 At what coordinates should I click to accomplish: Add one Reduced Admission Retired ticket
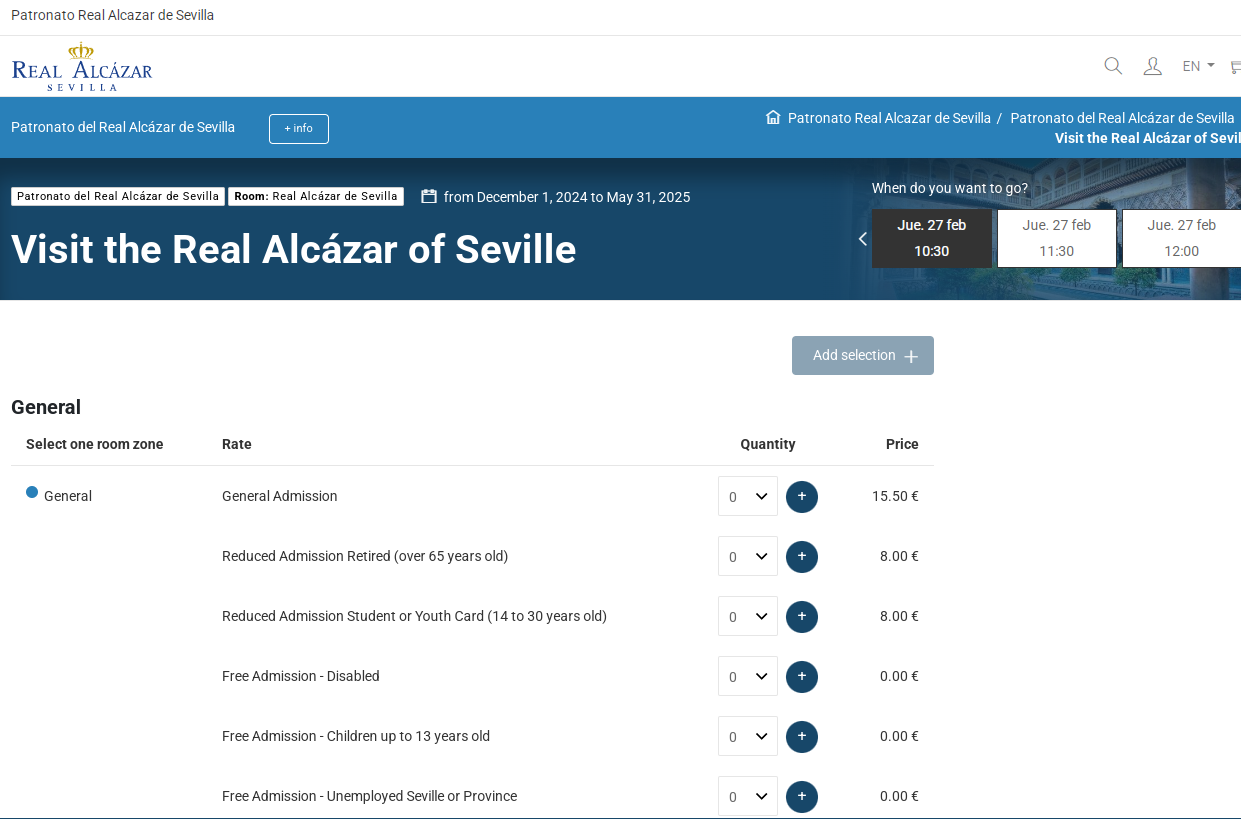(801, 556)
